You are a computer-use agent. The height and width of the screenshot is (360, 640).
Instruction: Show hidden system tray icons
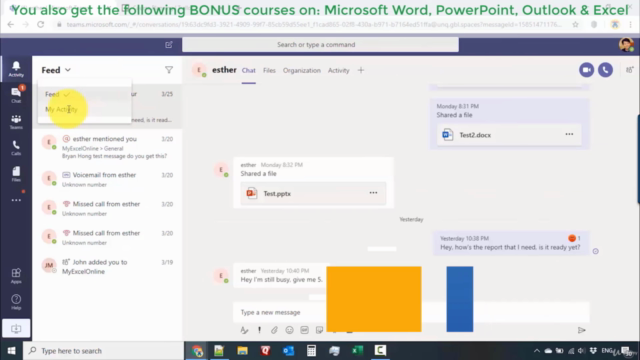coord(537,351)
